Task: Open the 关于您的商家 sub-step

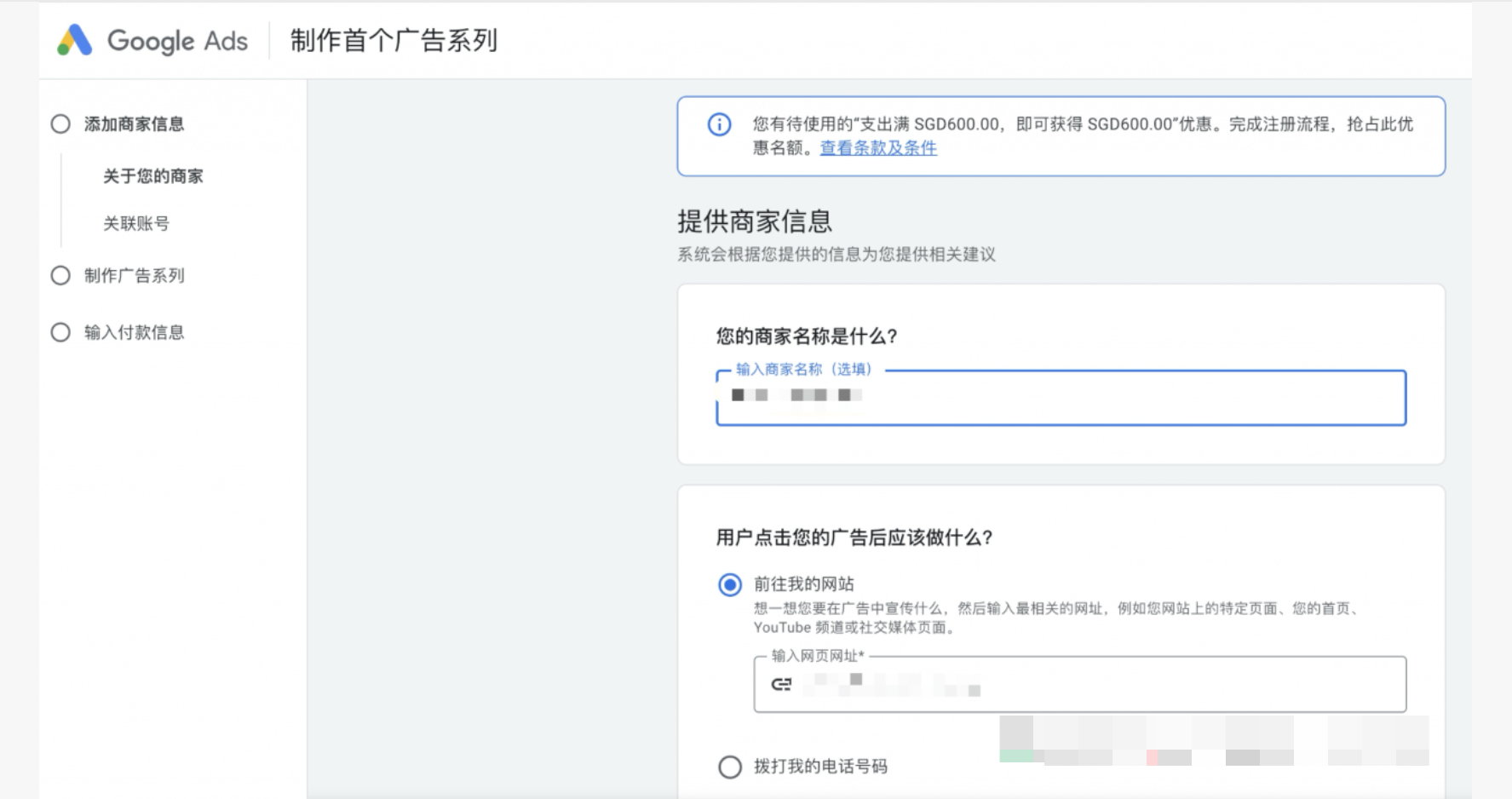Action: point(153,176)
